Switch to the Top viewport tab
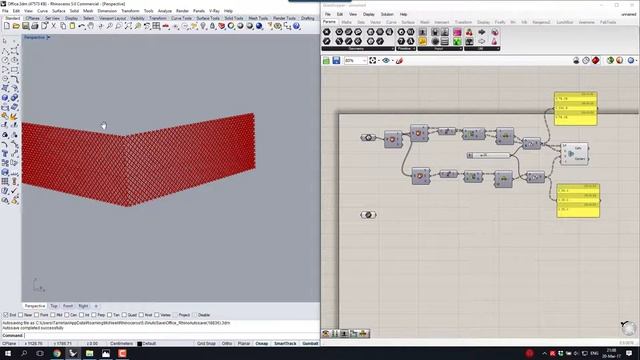The height and width of the screenshot is (360, 640). (x=54, y=306)
